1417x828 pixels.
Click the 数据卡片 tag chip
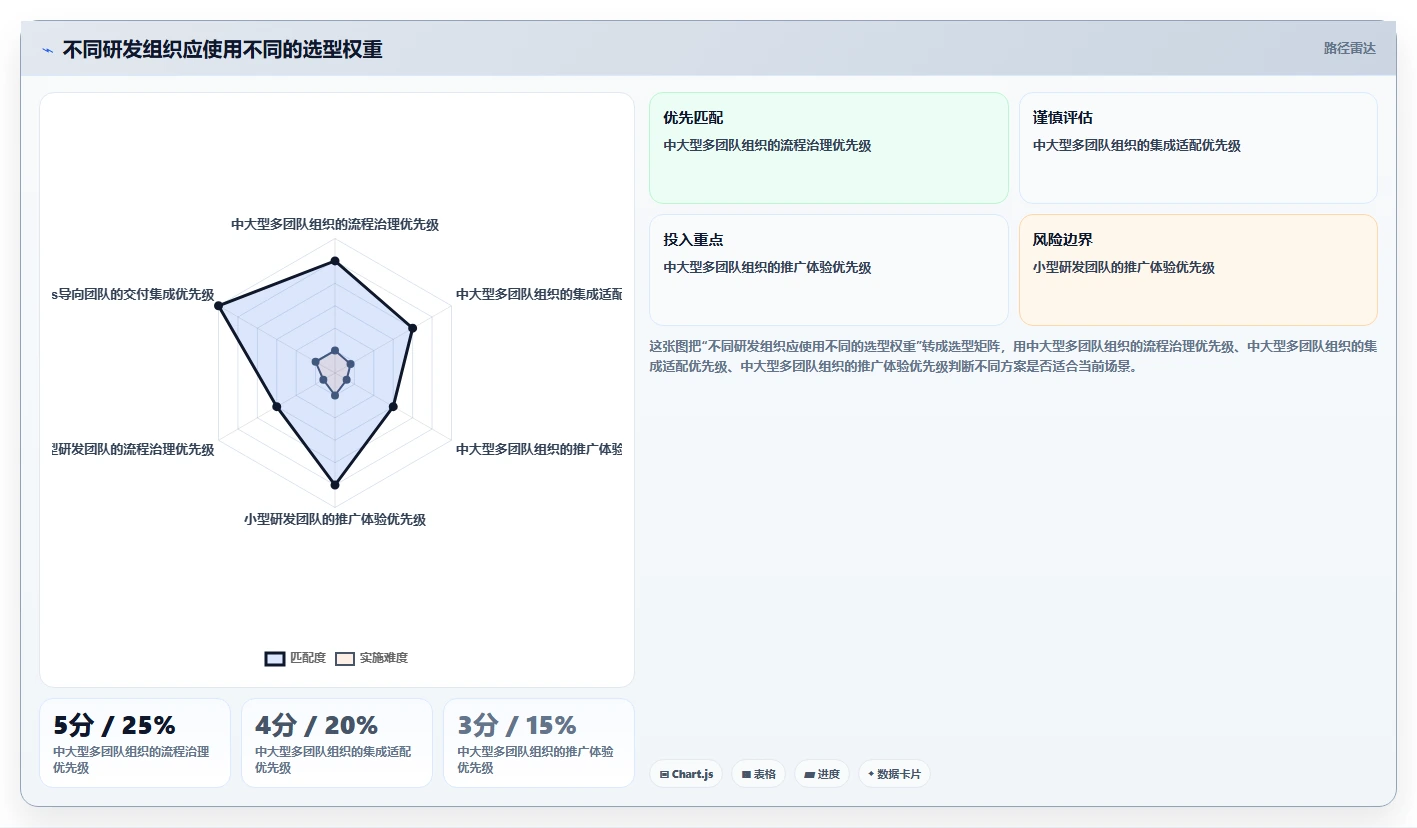click(x=894, y=774)
